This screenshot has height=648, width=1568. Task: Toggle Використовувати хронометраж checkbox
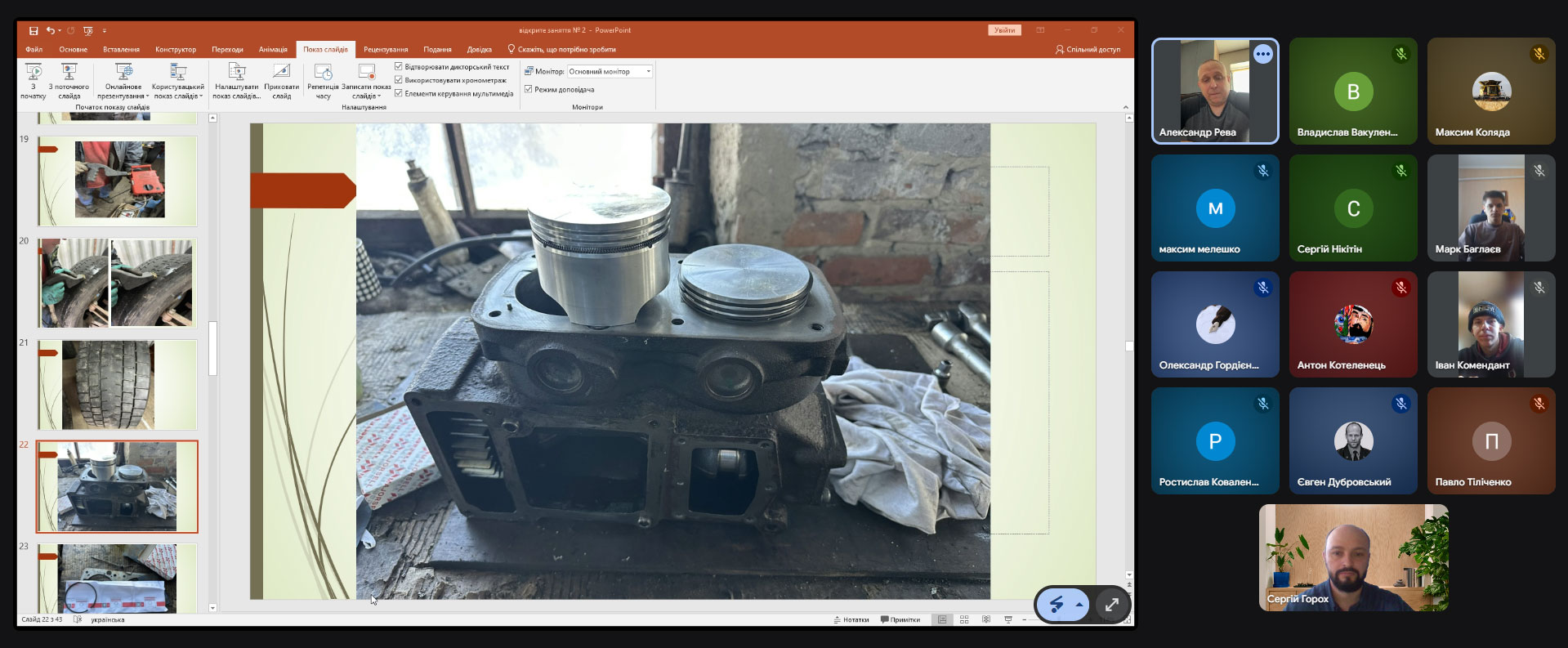point(399,80)
